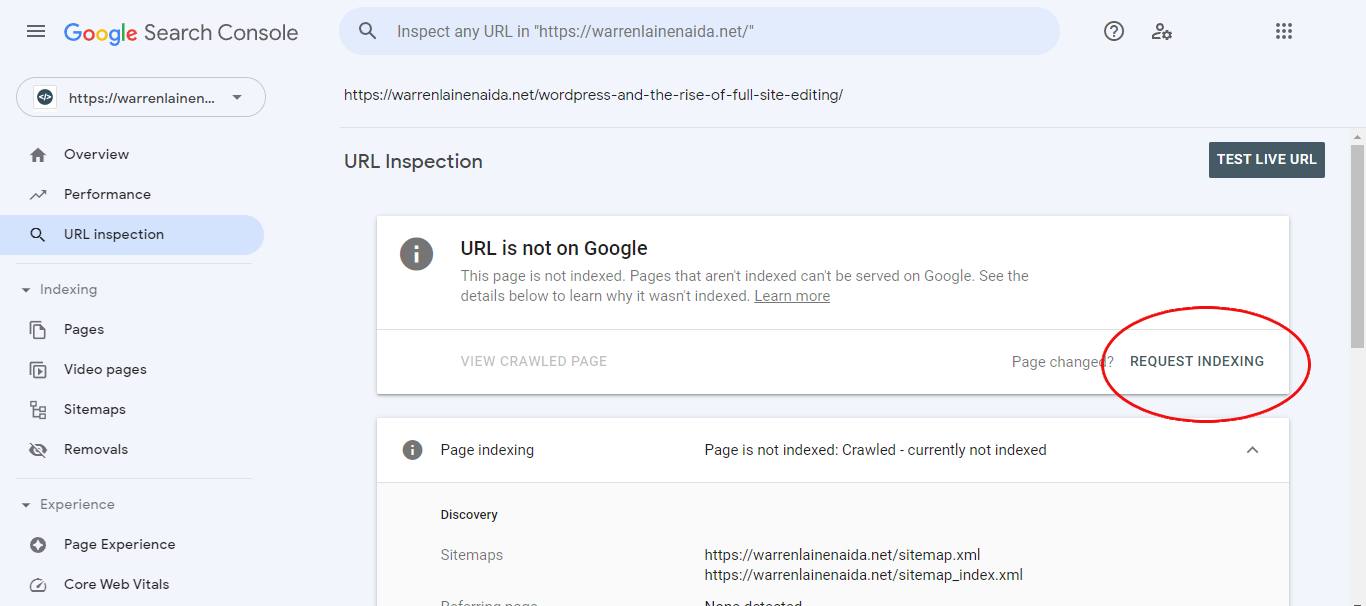Click the Page Experience icon
The width and height of the screenshot is (1366, 606).
[38, 545]
